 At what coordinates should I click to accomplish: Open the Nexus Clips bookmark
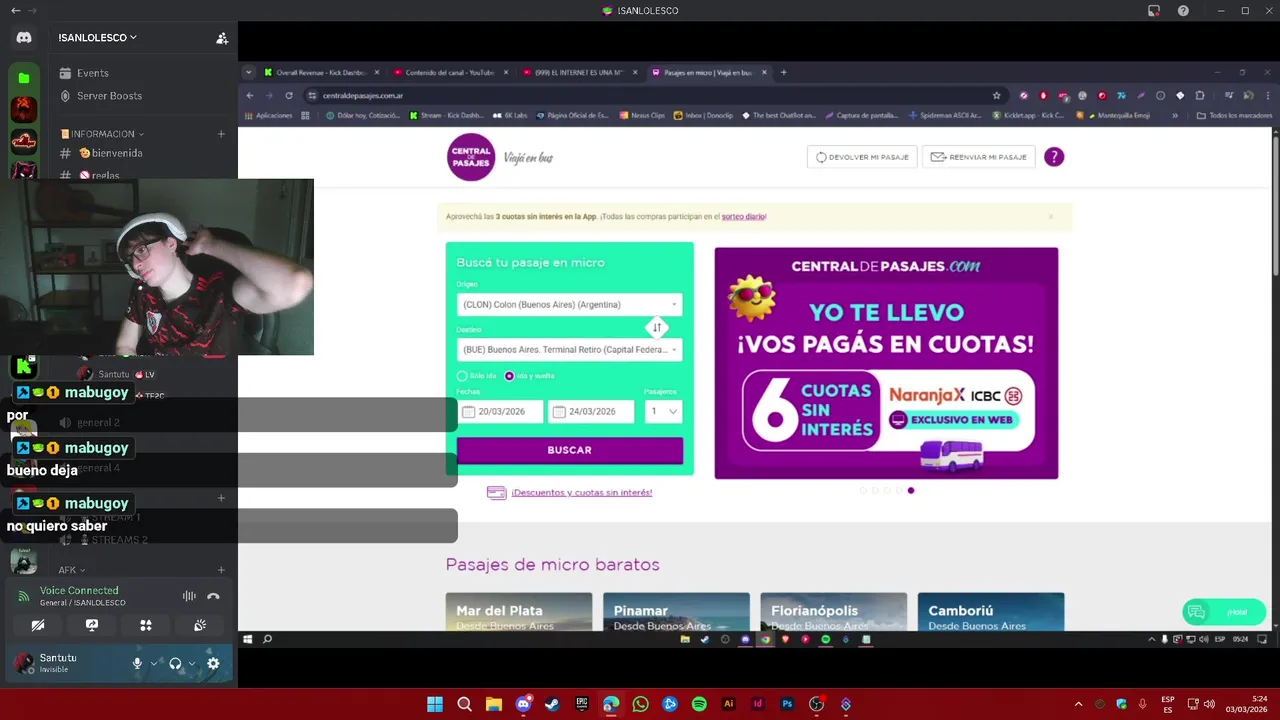pos(642,115)
